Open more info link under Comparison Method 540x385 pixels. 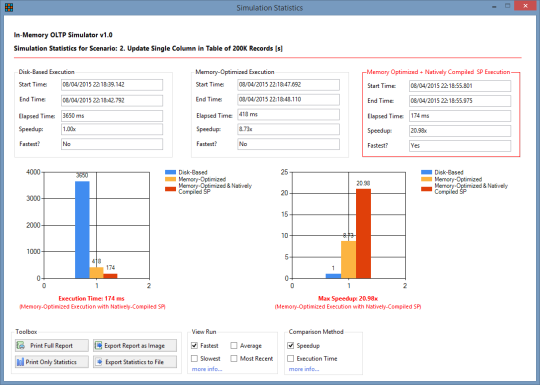304,369
